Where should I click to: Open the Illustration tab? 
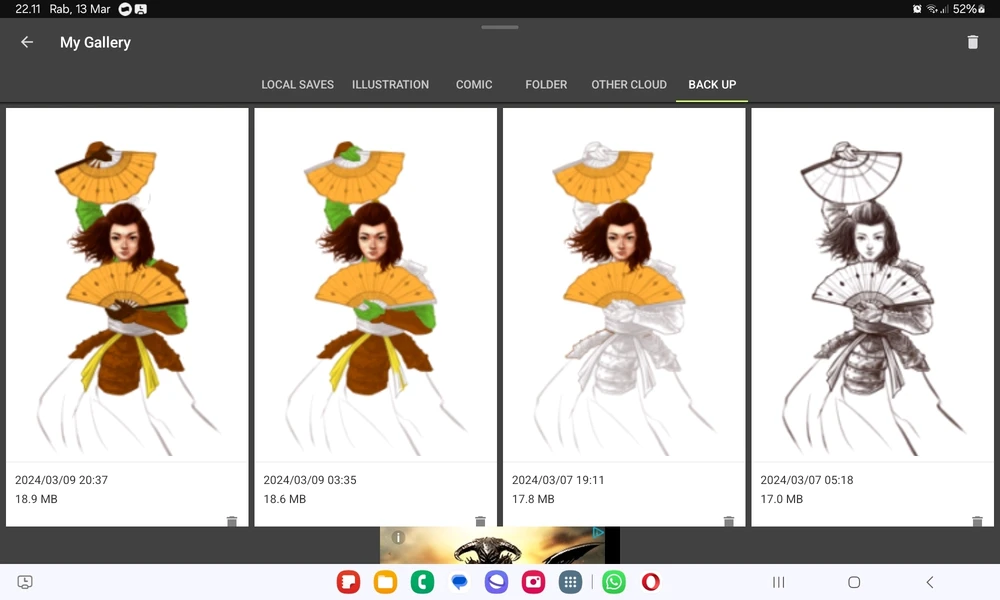coord(390,85)
